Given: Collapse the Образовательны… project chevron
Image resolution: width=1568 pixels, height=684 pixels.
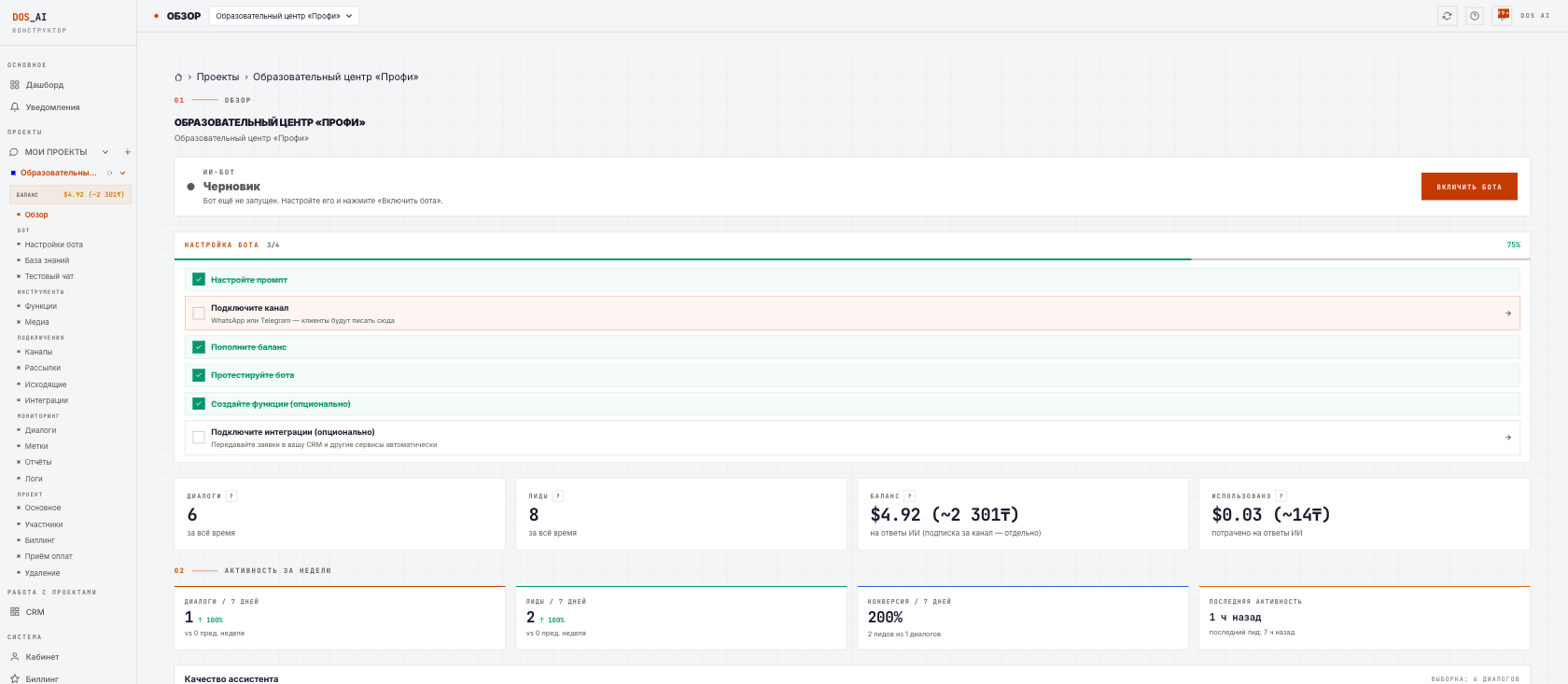Looking at the screenshot, I should [122, 173].
